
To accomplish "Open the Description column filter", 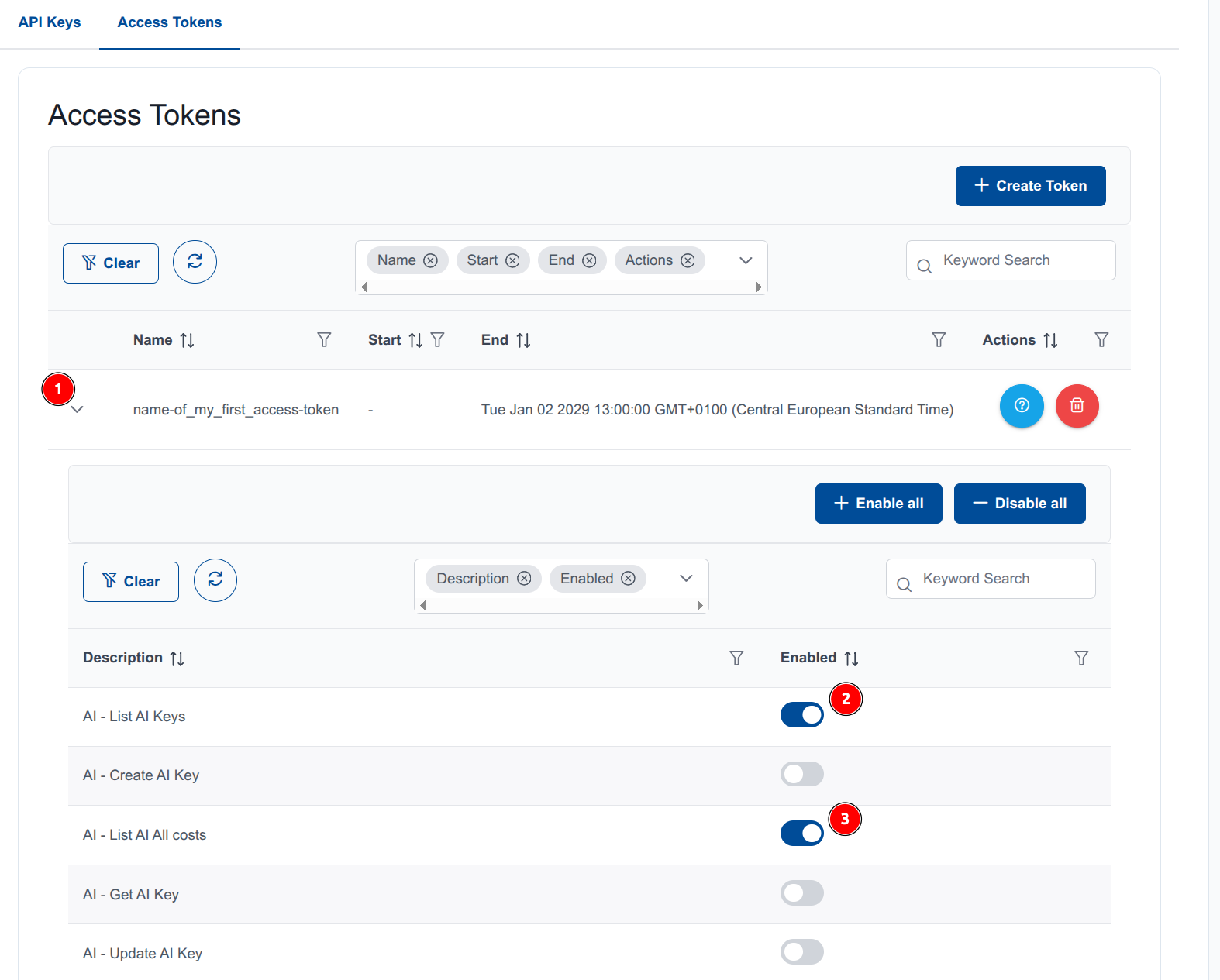I will [x=736, y=658].
